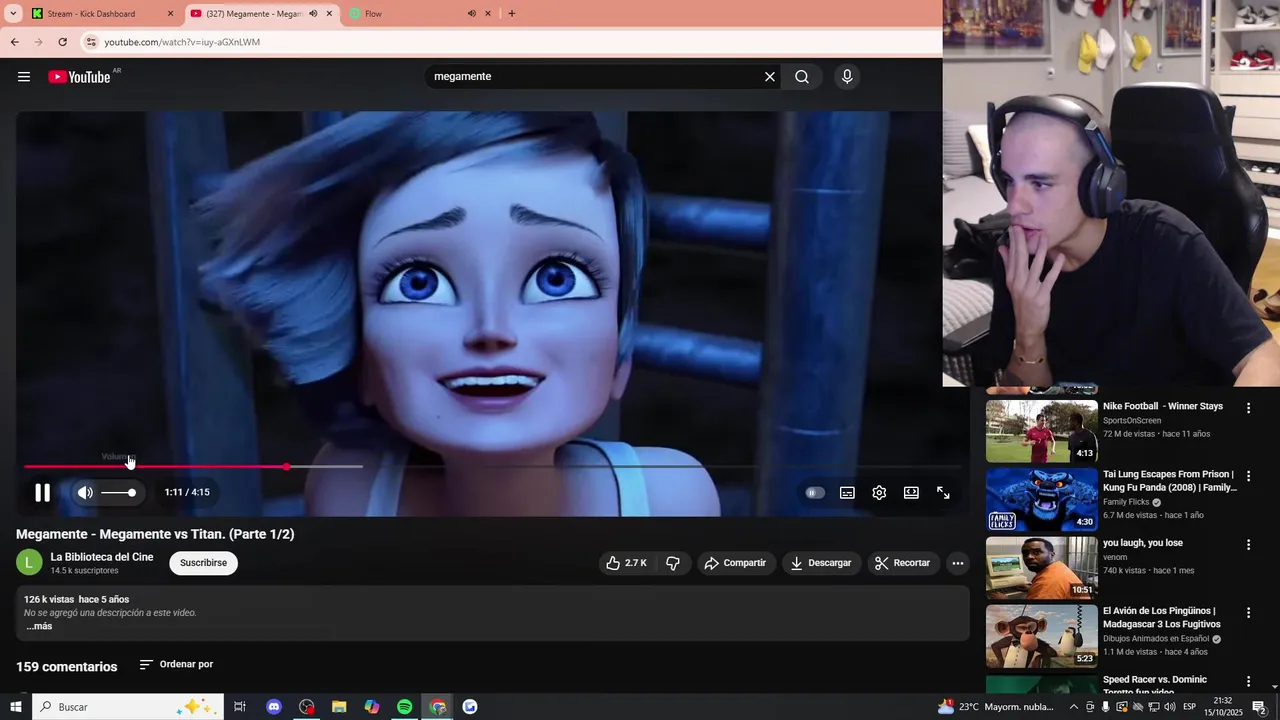Open Chrome from the taskbar

438,707
